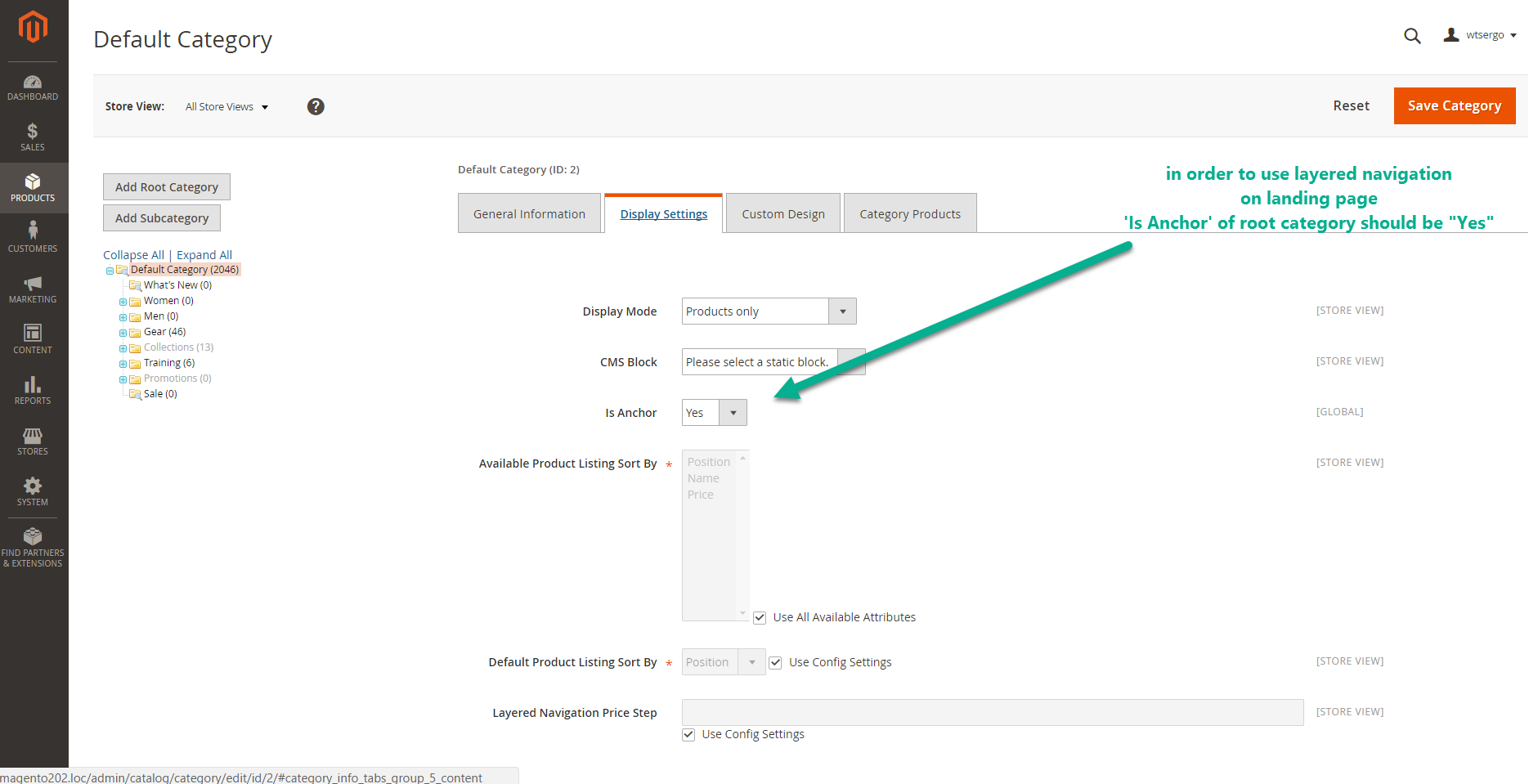Open the Display Mode dropdown

769,311
